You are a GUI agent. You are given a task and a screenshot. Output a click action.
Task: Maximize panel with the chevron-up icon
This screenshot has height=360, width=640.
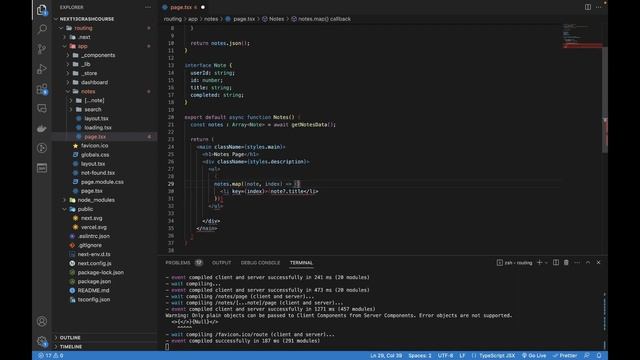588,262
